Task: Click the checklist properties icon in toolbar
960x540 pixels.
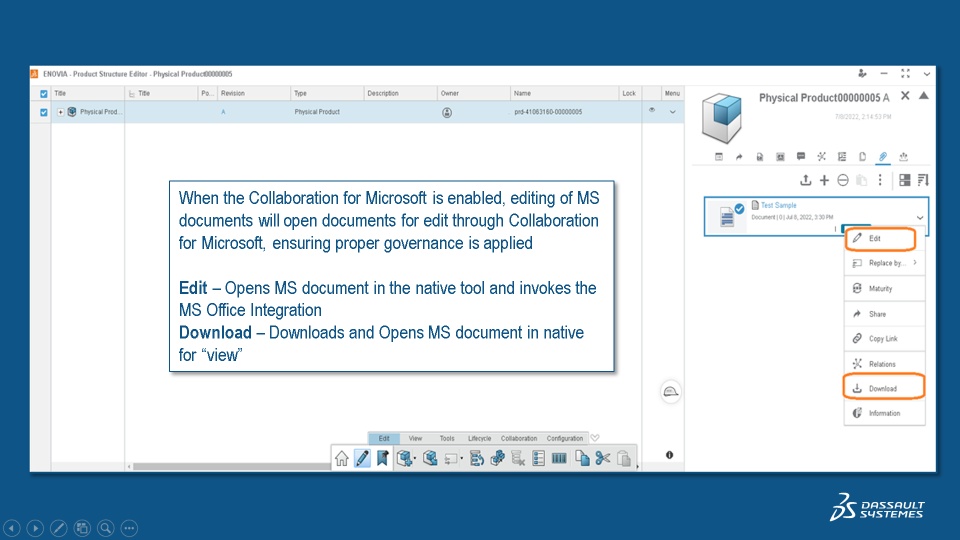Action: [x=539, y=458]
